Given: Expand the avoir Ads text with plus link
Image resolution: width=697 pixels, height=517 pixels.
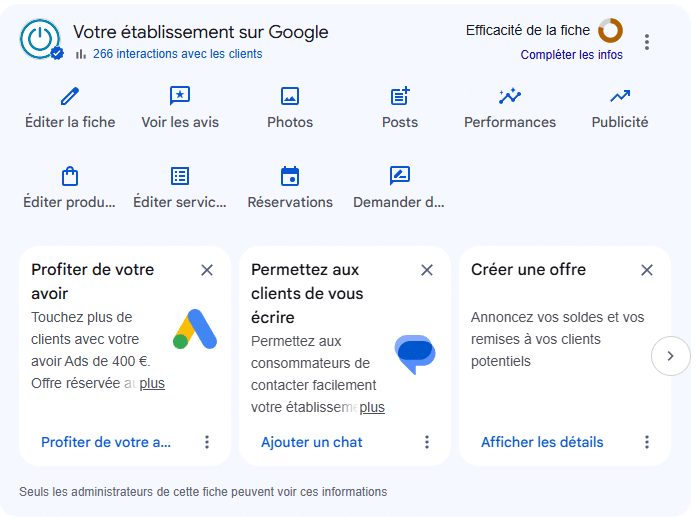Looking at the screenshot, I should pyautogui.click(x=152, y=383).
